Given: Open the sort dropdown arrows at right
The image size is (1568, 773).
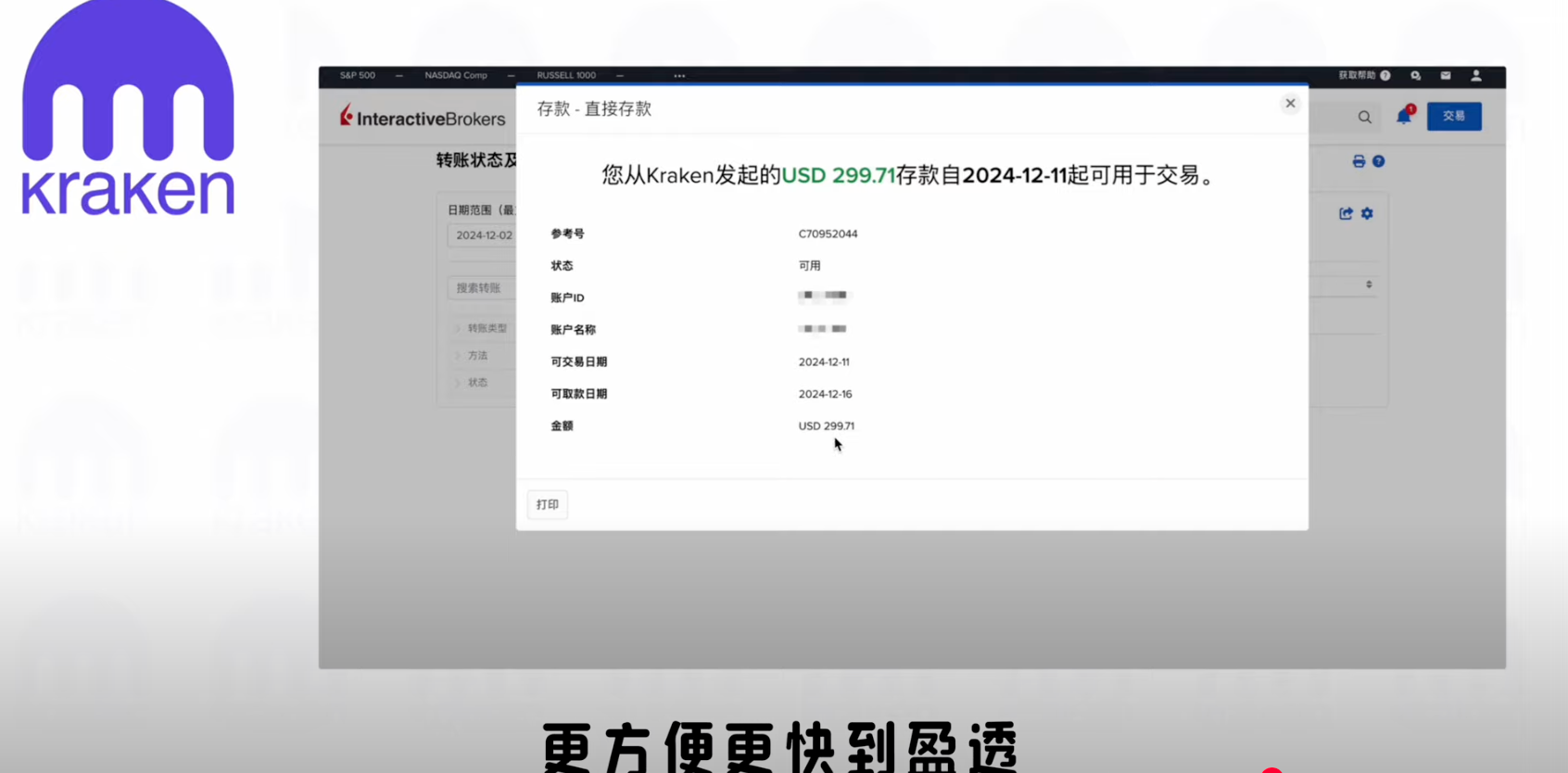Looking at the screenshot, I should coord(1369,285).
